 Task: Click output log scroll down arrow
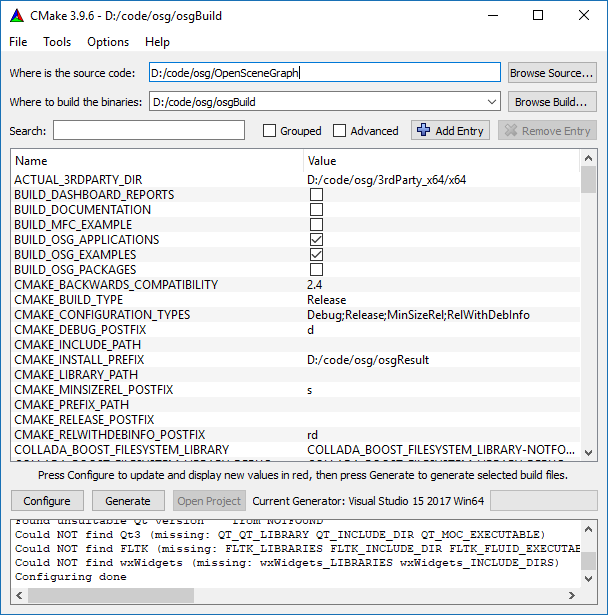click(x=588, y=579)
